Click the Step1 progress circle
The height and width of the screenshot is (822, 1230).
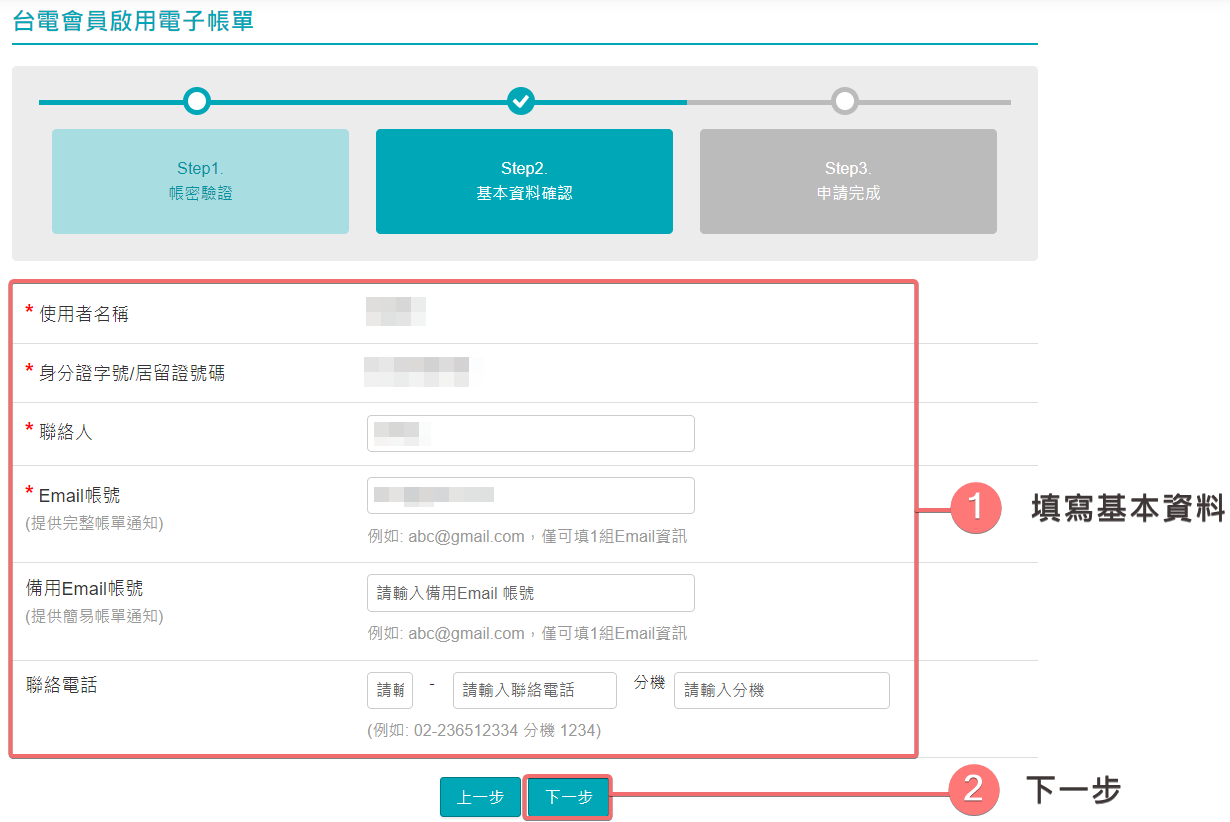197,101
